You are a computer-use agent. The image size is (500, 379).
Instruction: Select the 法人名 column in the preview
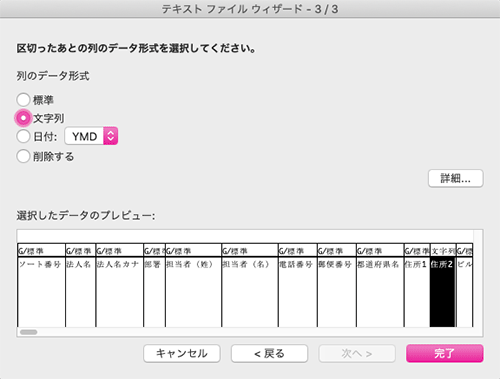pyautogui.click(x=81, y=292)
